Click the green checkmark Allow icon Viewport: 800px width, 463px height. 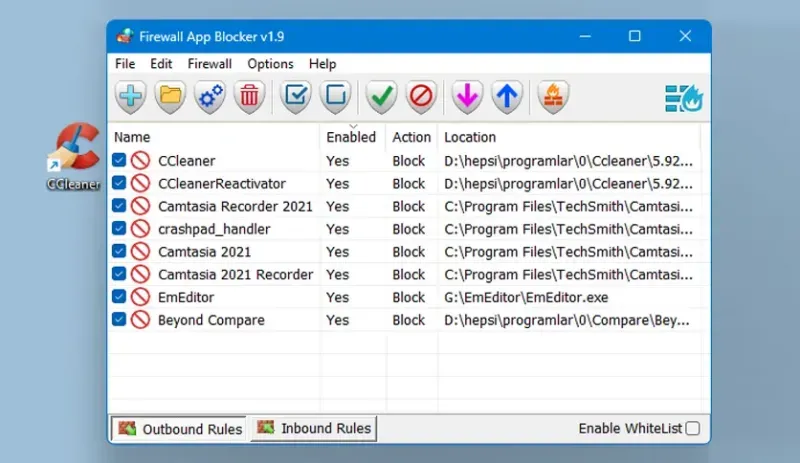pyautogui.click(x=381, y=96)
